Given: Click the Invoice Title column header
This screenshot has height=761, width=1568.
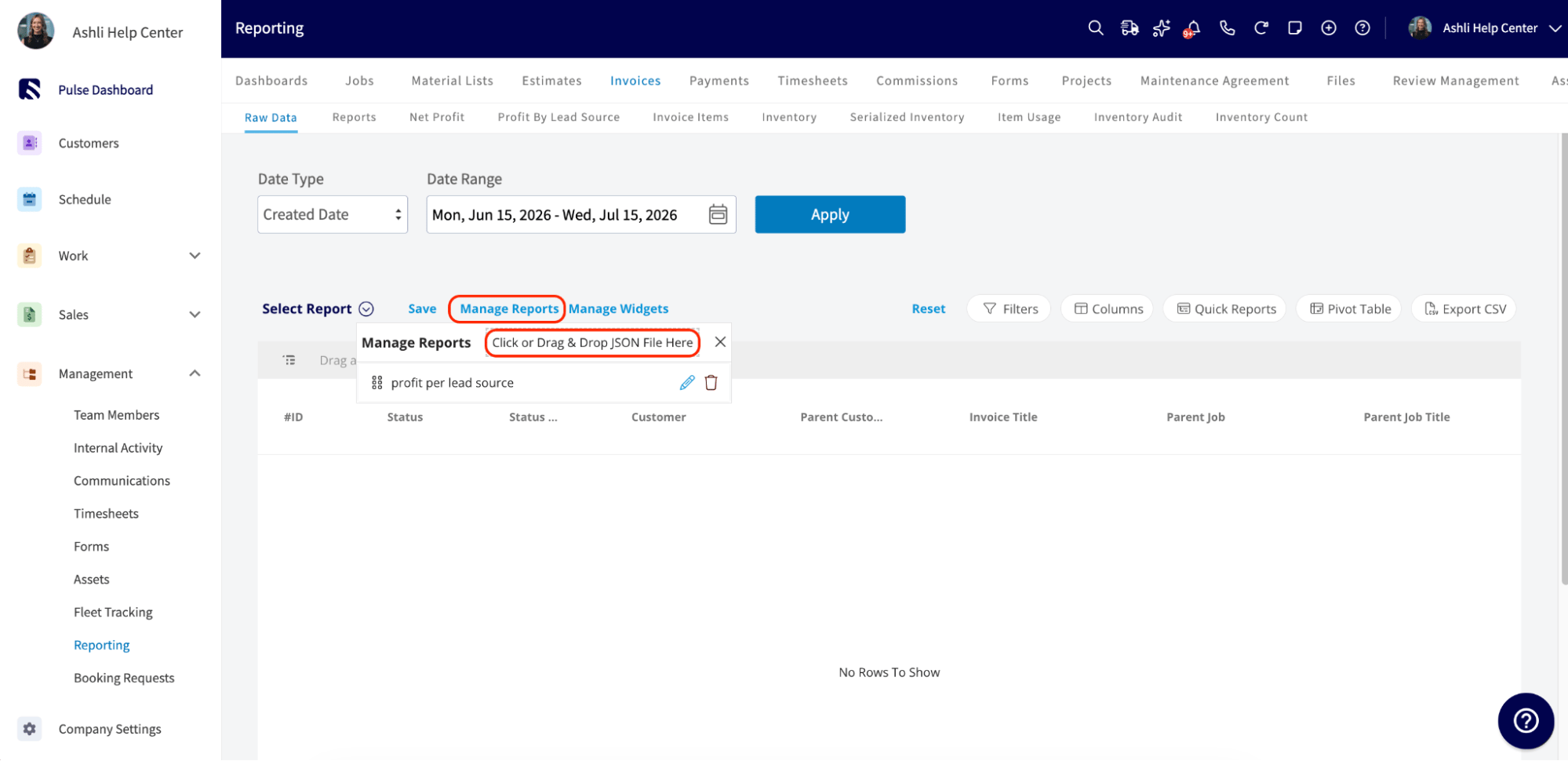Looking at the screenshot, I should pyautogui.click(x=1003, y=417).
